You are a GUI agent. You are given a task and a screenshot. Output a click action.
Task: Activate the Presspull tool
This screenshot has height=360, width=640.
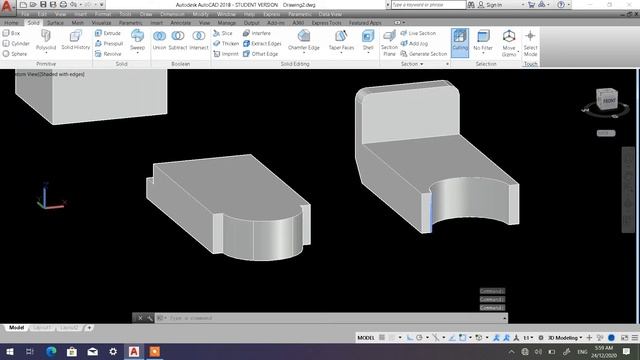[x=109, y=43]
